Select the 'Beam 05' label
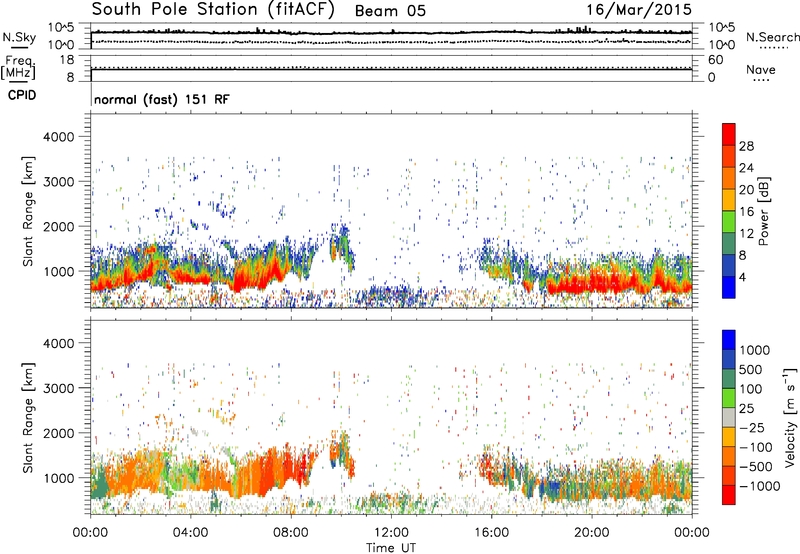The width and height of the screenshot is (800, 554). [390, 11]
